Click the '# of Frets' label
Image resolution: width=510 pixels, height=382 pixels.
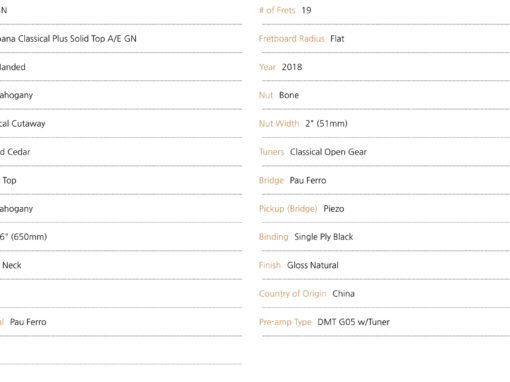click(277, 10)
